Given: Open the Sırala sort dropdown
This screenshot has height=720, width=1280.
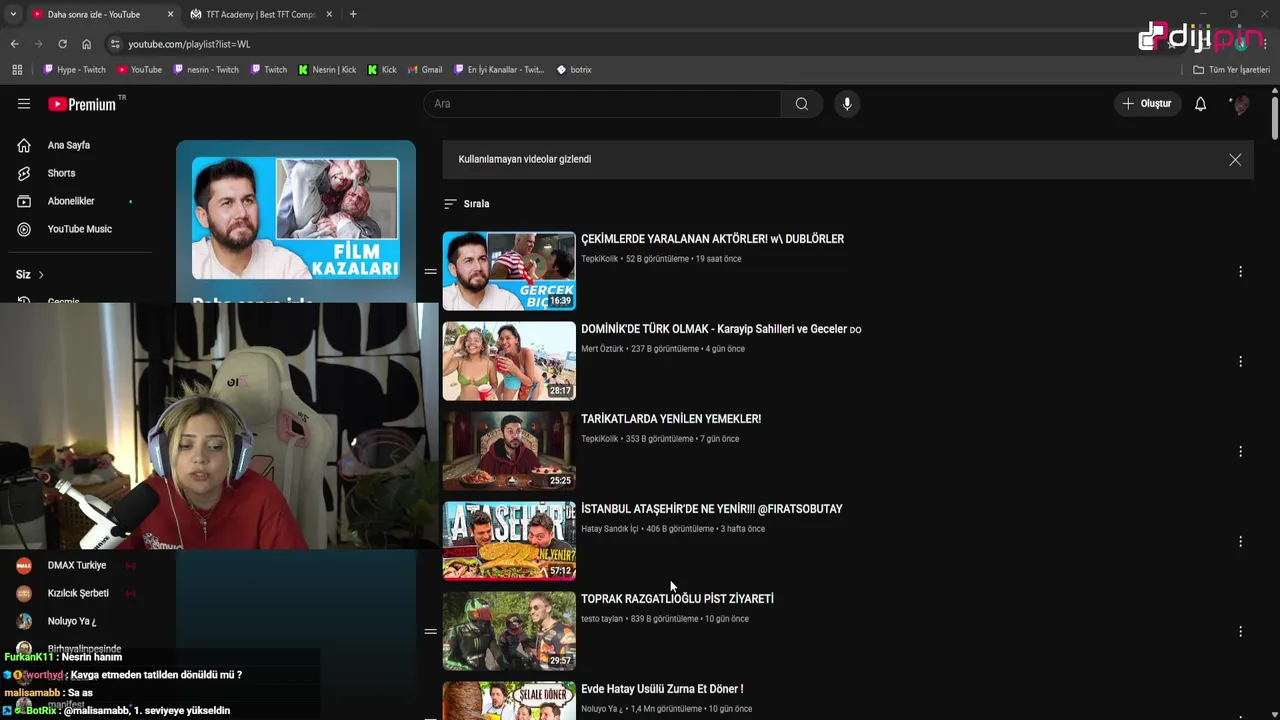Looking at the screenshot, I should click(x=467, y=204).
